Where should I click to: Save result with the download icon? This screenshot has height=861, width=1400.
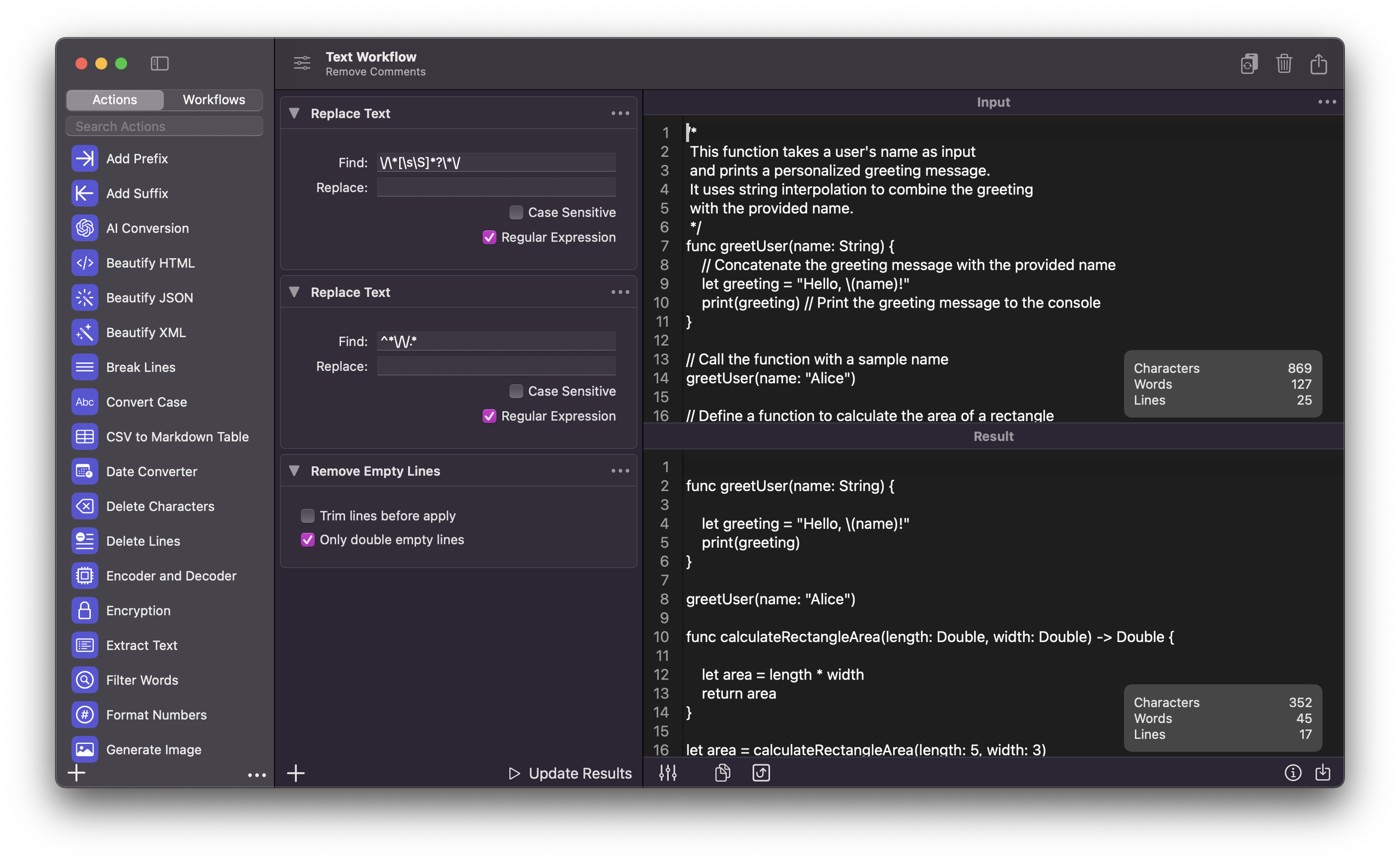[1323, 772]
